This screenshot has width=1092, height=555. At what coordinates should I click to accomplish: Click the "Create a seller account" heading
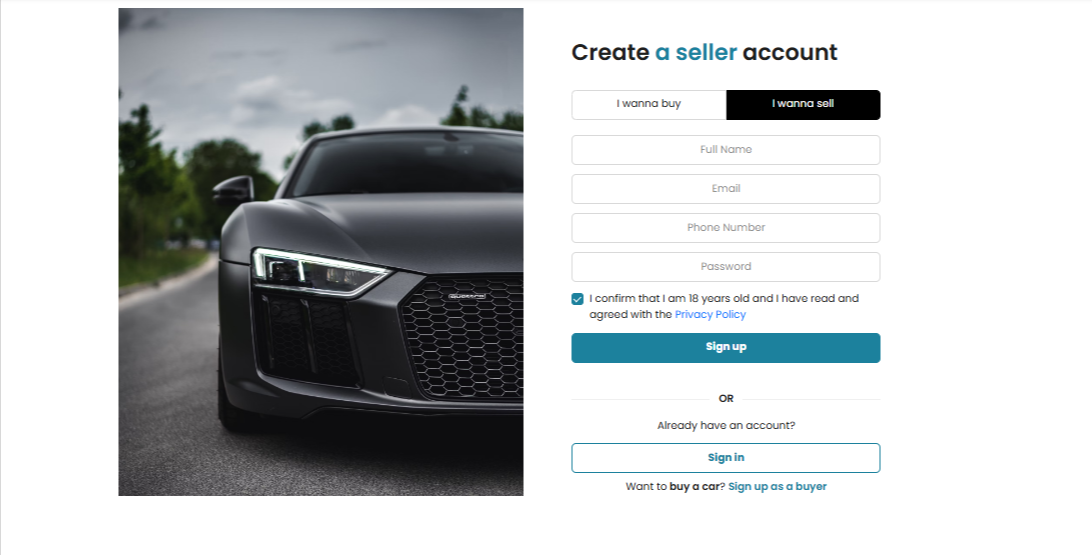tap(704, 53)
